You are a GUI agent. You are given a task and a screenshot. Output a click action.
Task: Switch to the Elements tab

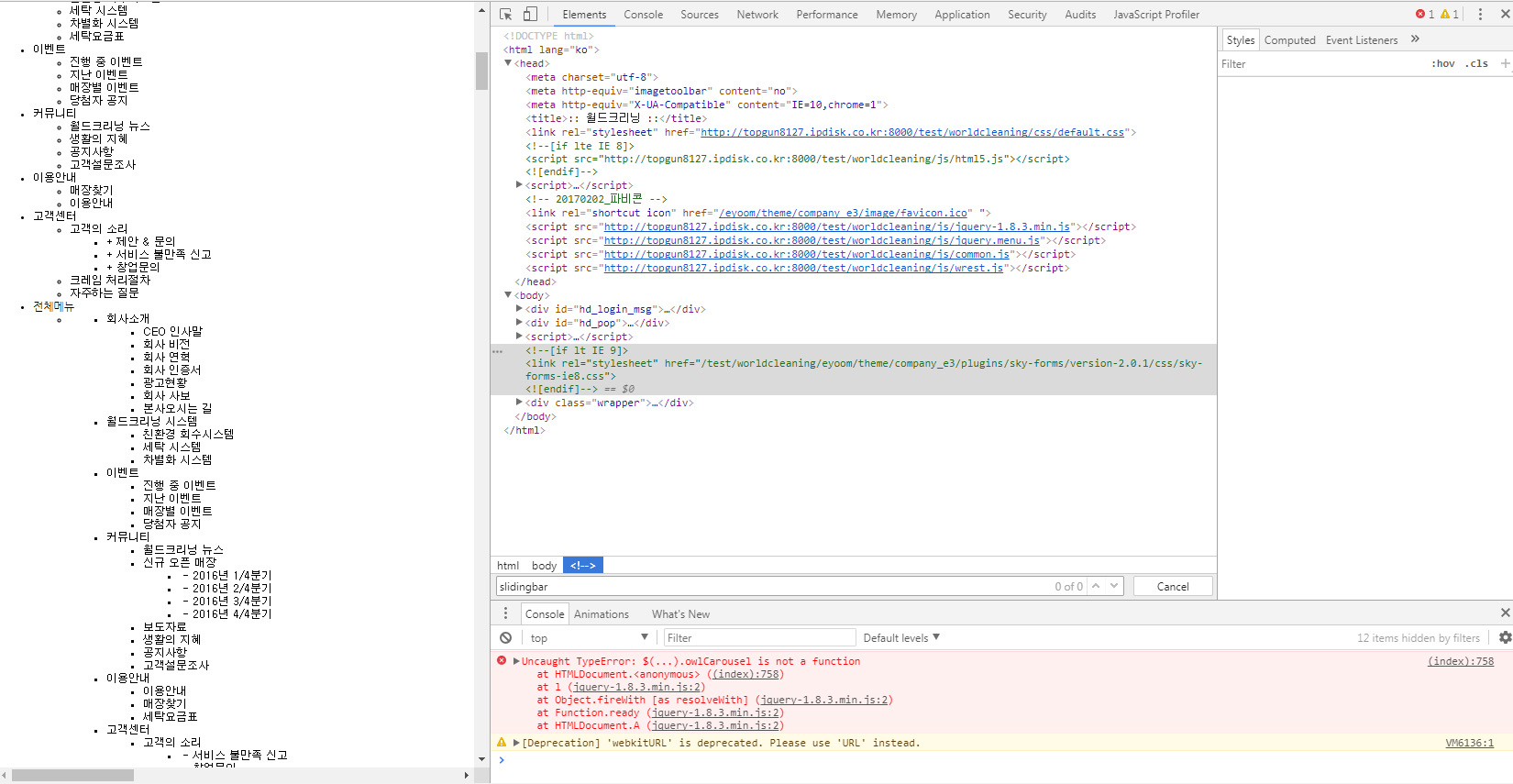[x=584, y=15]
